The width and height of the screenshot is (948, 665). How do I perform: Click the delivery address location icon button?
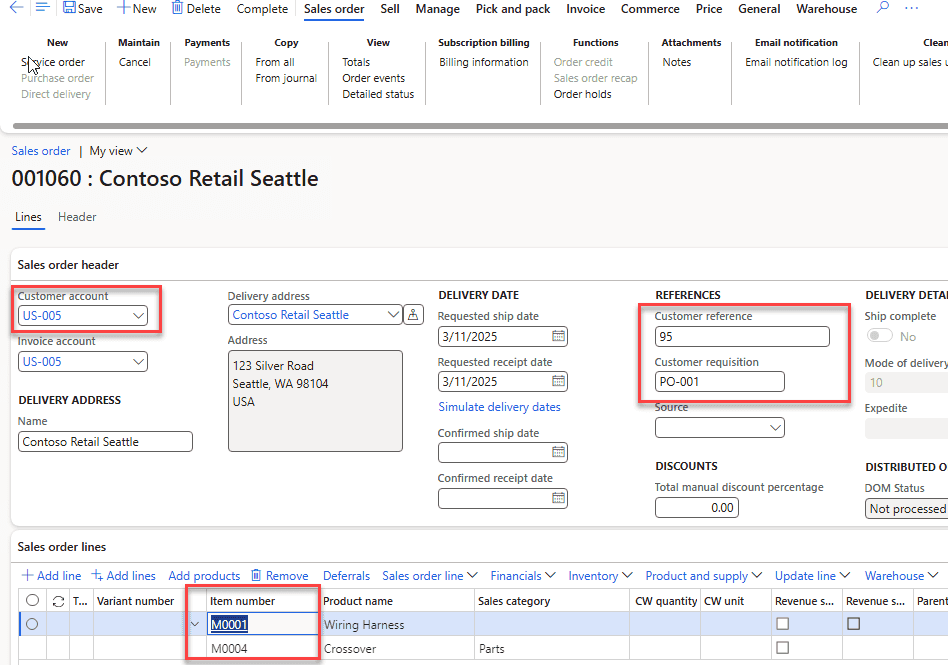pyautogui.click(x=414, y=314)
